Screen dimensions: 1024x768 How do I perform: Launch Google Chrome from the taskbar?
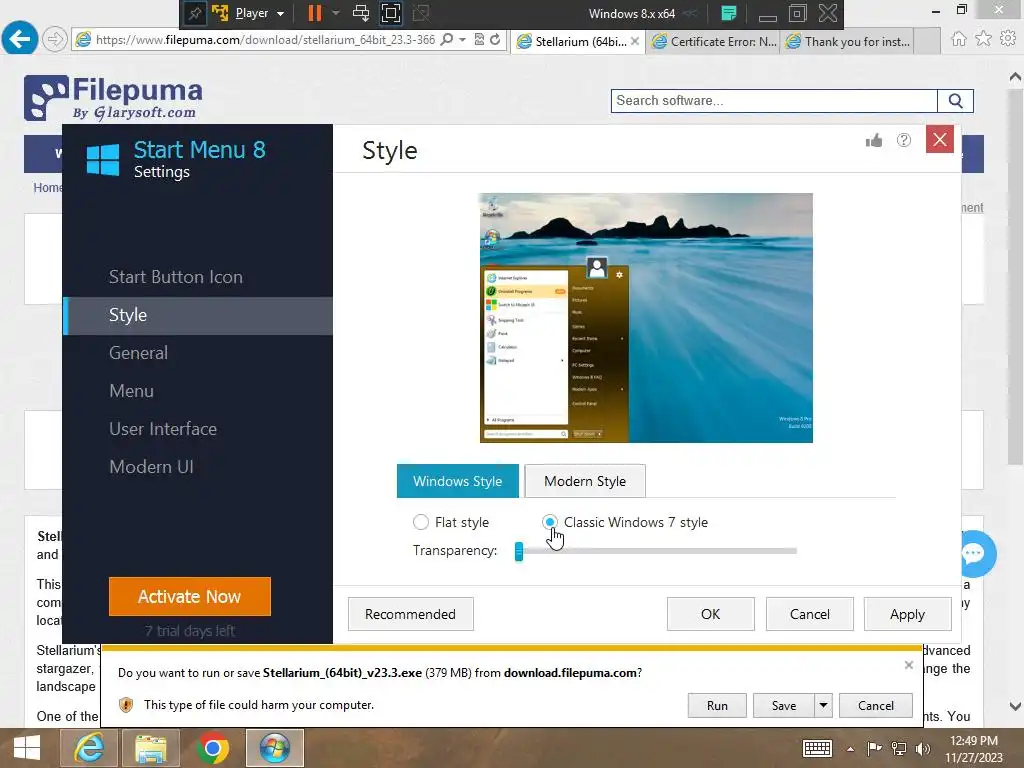[x=212, y=748]
